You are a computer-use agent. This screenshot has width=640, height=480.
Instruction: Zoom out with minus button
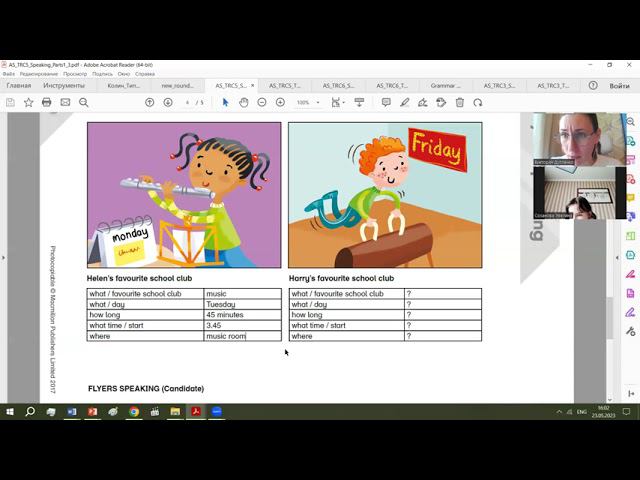point(262,102)
